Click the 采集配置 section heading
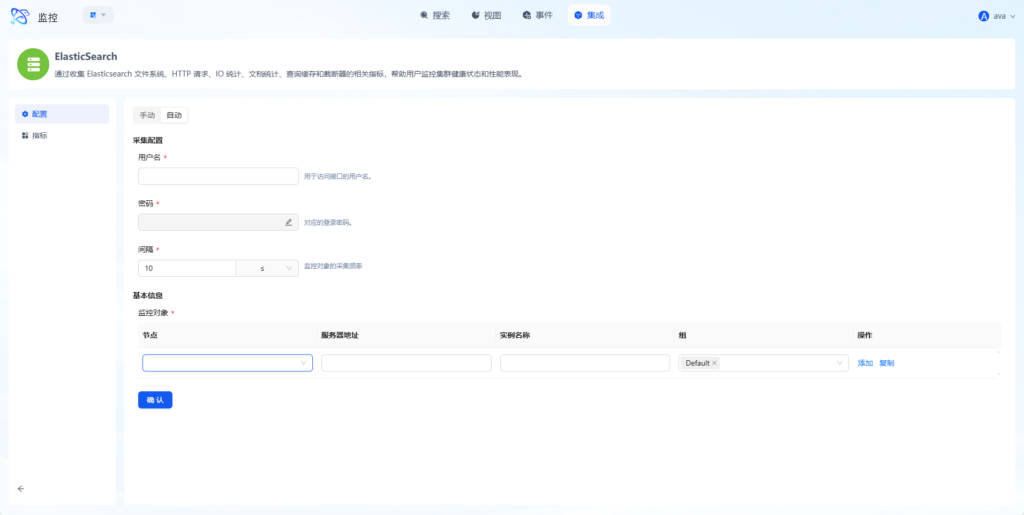The width and height of the screenshot is (1024, 515). (x=148, y=140)
